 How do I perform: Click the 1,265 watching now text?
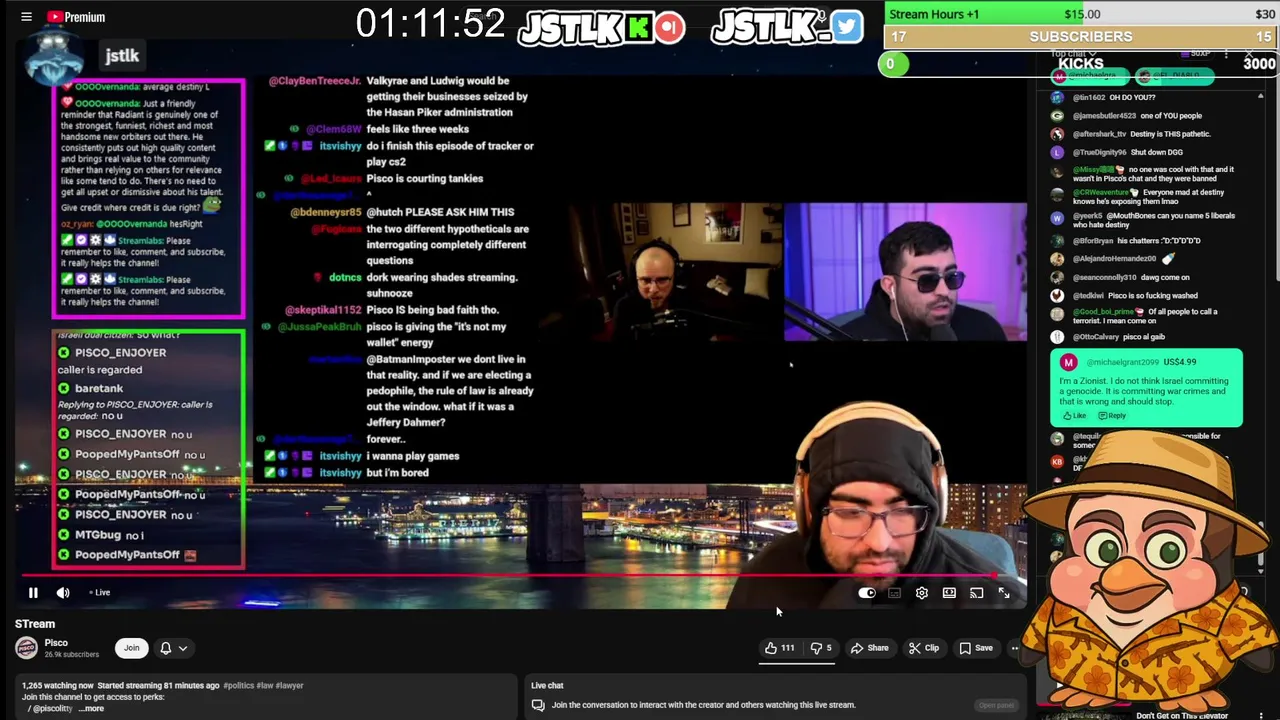pos(58,686)
